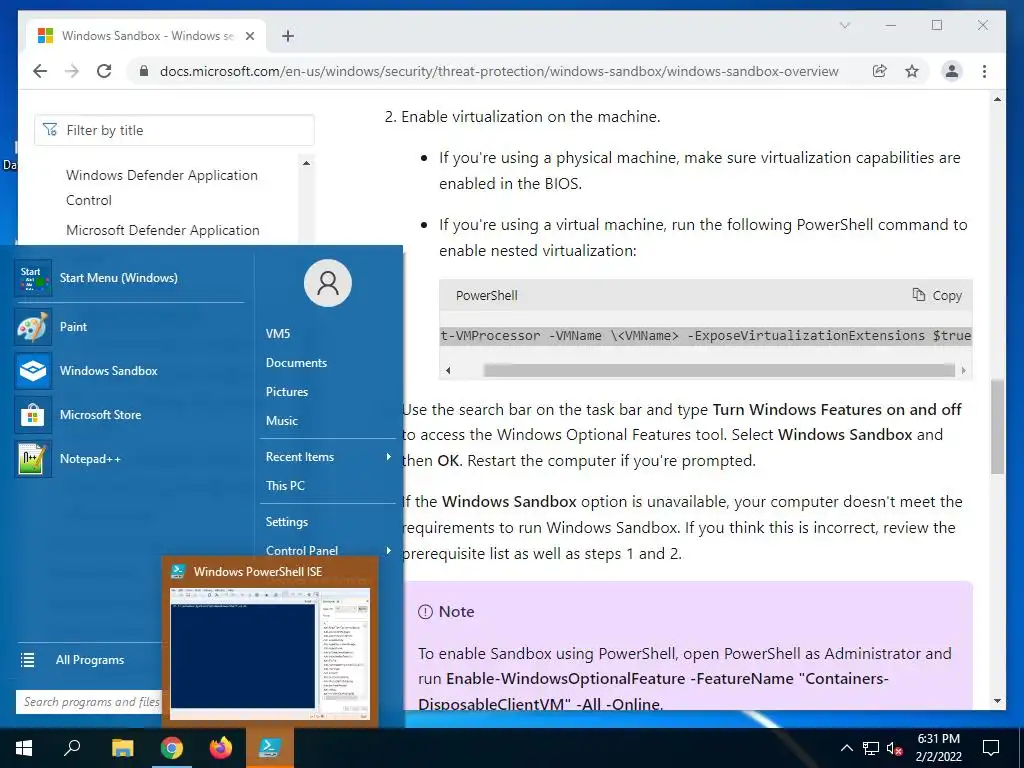This screenshot has height=768, width=1024.
Task: Click page scrollbar down arrow
Action: point(997,701)
